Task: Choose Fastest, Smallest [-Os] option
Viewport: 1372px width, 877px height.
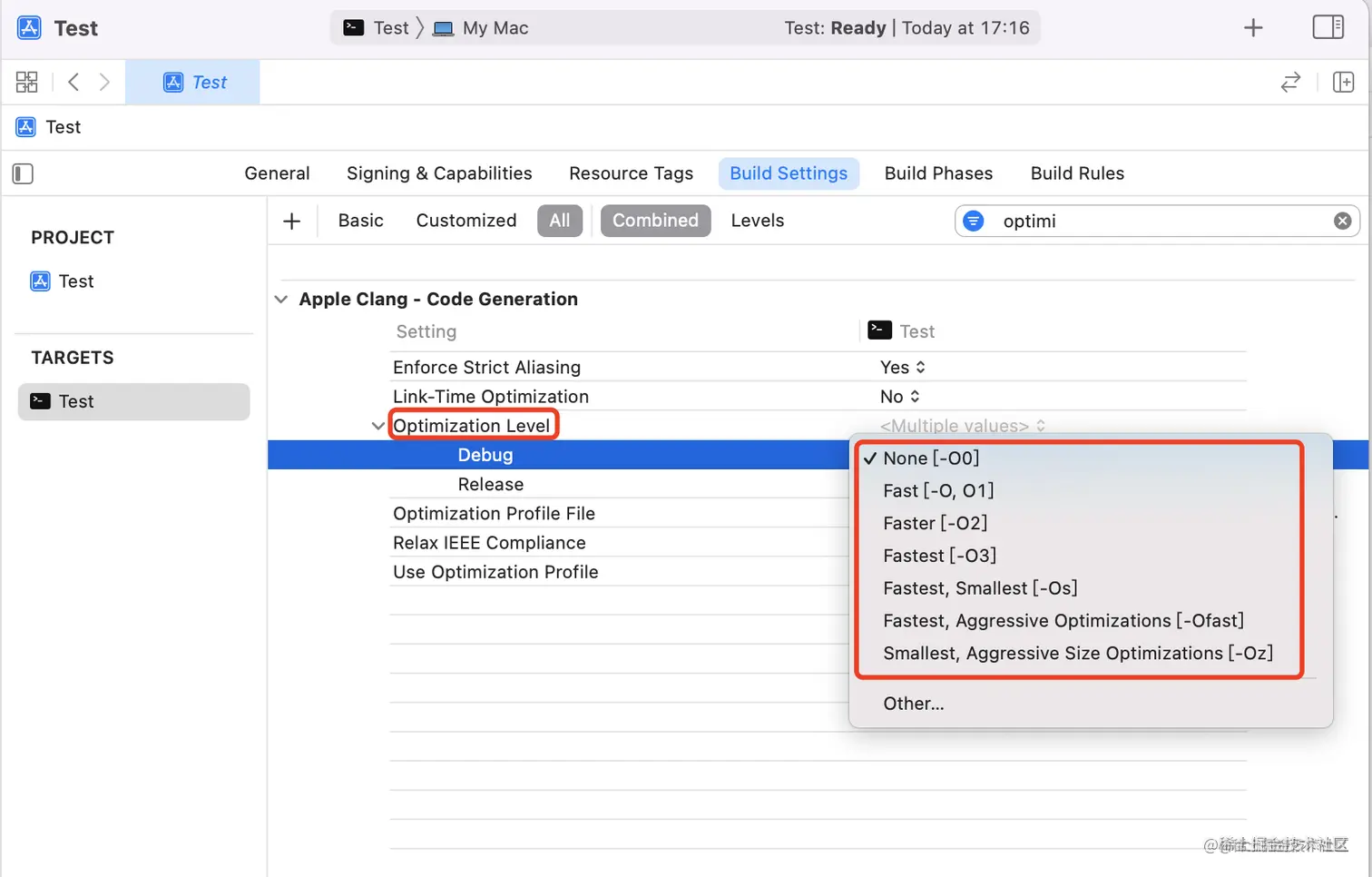Action: click(980, 588)
